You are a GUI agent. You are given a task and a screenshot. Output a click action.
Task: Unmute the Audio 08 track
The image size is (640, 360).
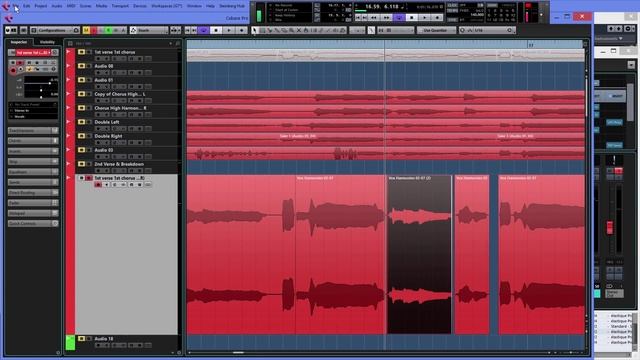click(x=81, y=66)
